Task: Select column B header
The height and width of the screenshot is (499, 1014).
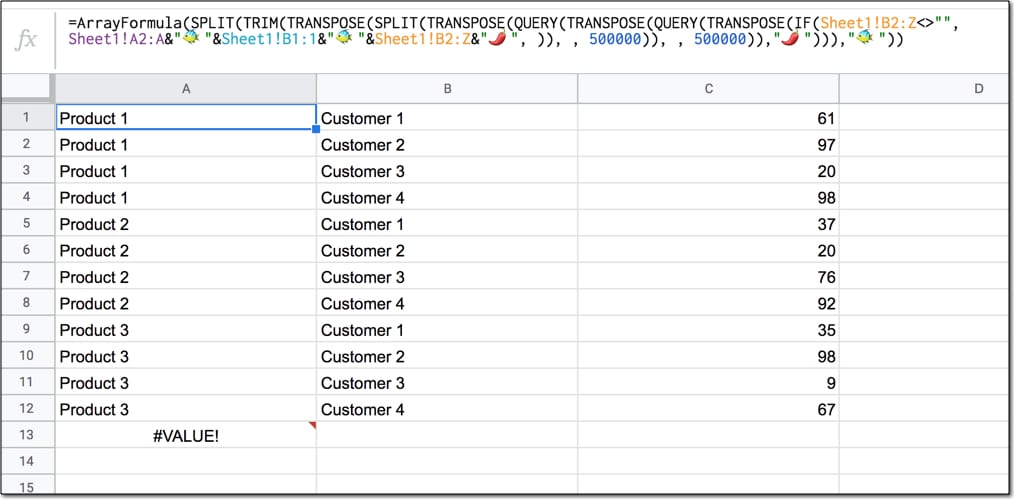Action: (447, 89)
